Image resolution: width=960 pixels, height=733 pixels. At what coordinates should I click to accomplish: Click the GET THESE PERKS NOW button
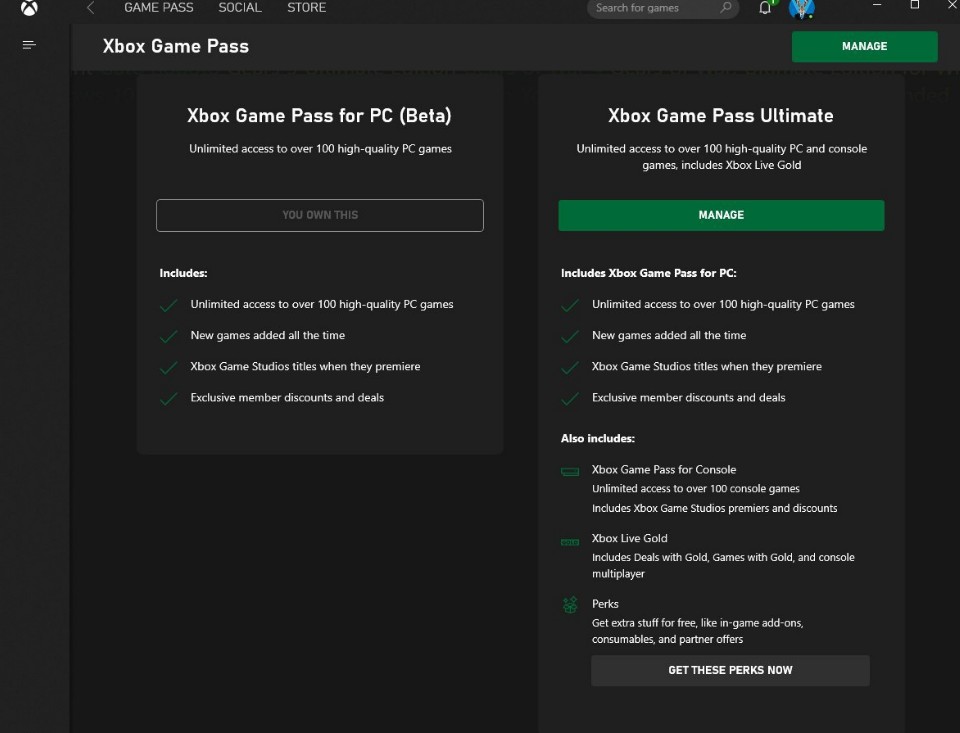click(x=730, y=670)
